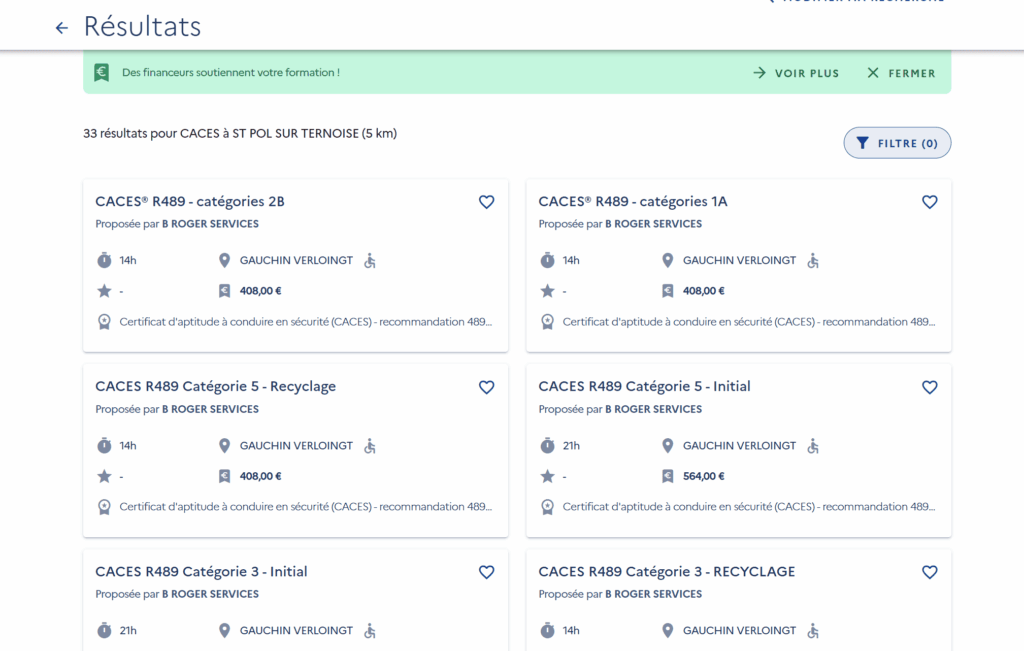Click B ROGER SERVICES in Catégorie 5 - Recyclage card

pos(210,409)
